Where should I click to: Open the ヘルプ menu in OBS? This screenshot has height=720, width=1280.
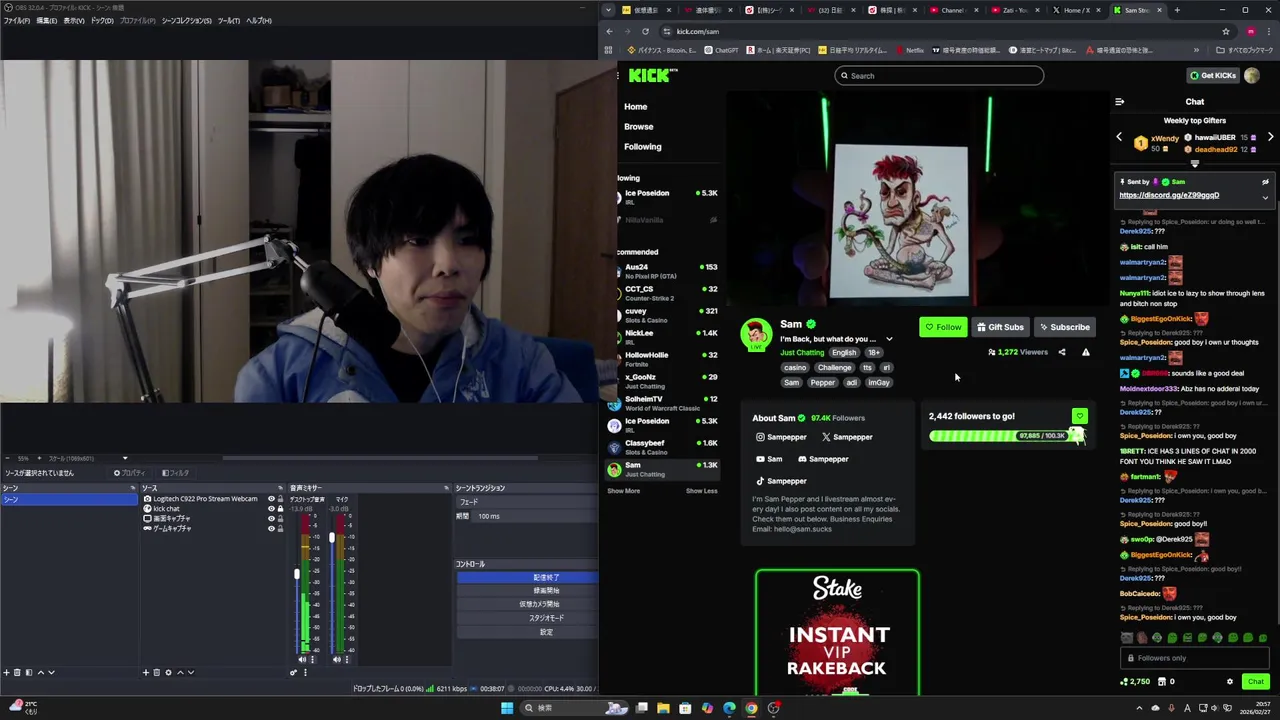click(x=258, y=20)
